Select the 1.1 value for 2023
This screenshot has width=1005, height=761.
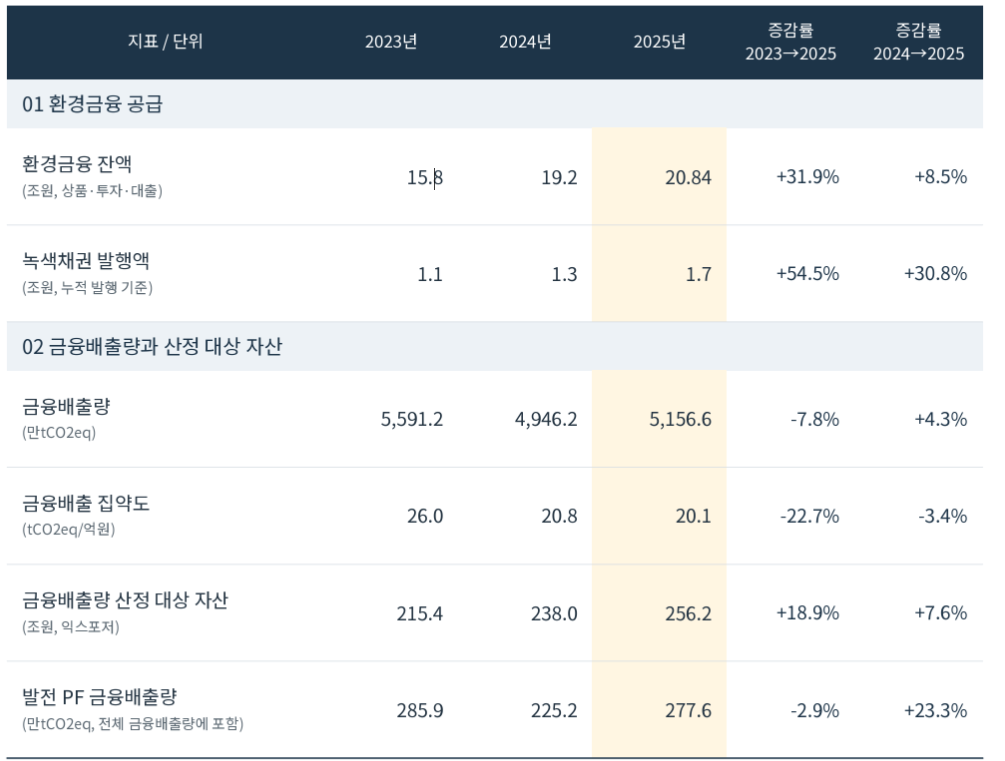tap(430, 274)
